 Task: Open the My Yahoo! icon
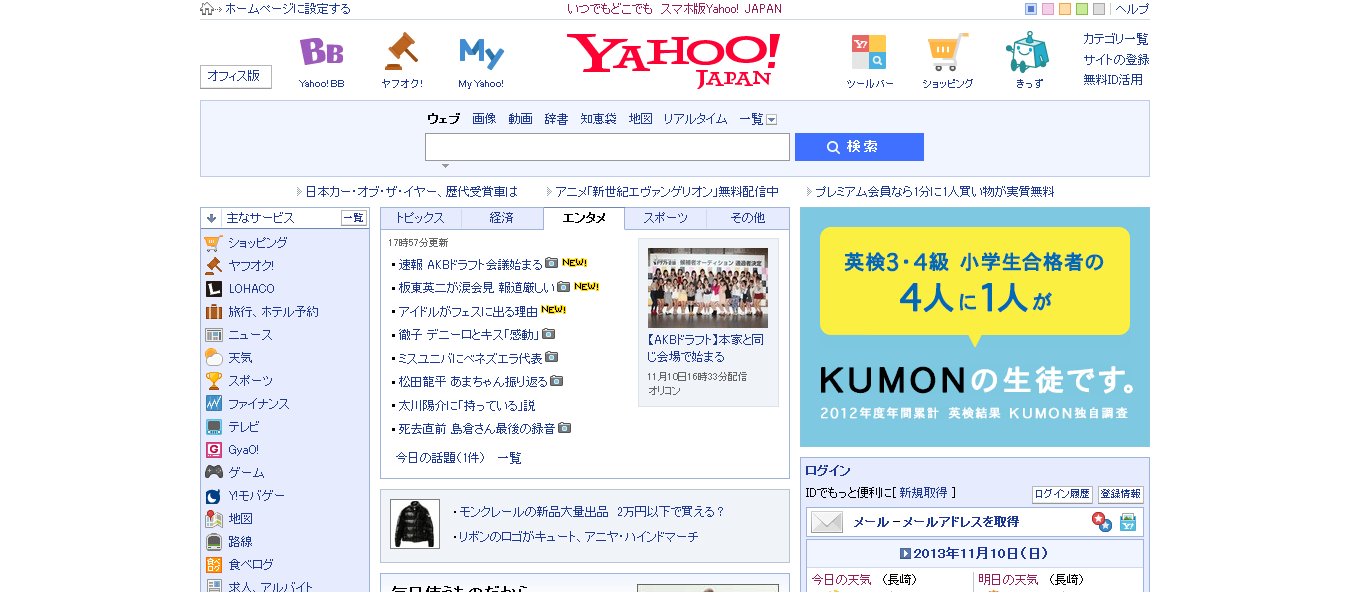(x=481, y=53)
